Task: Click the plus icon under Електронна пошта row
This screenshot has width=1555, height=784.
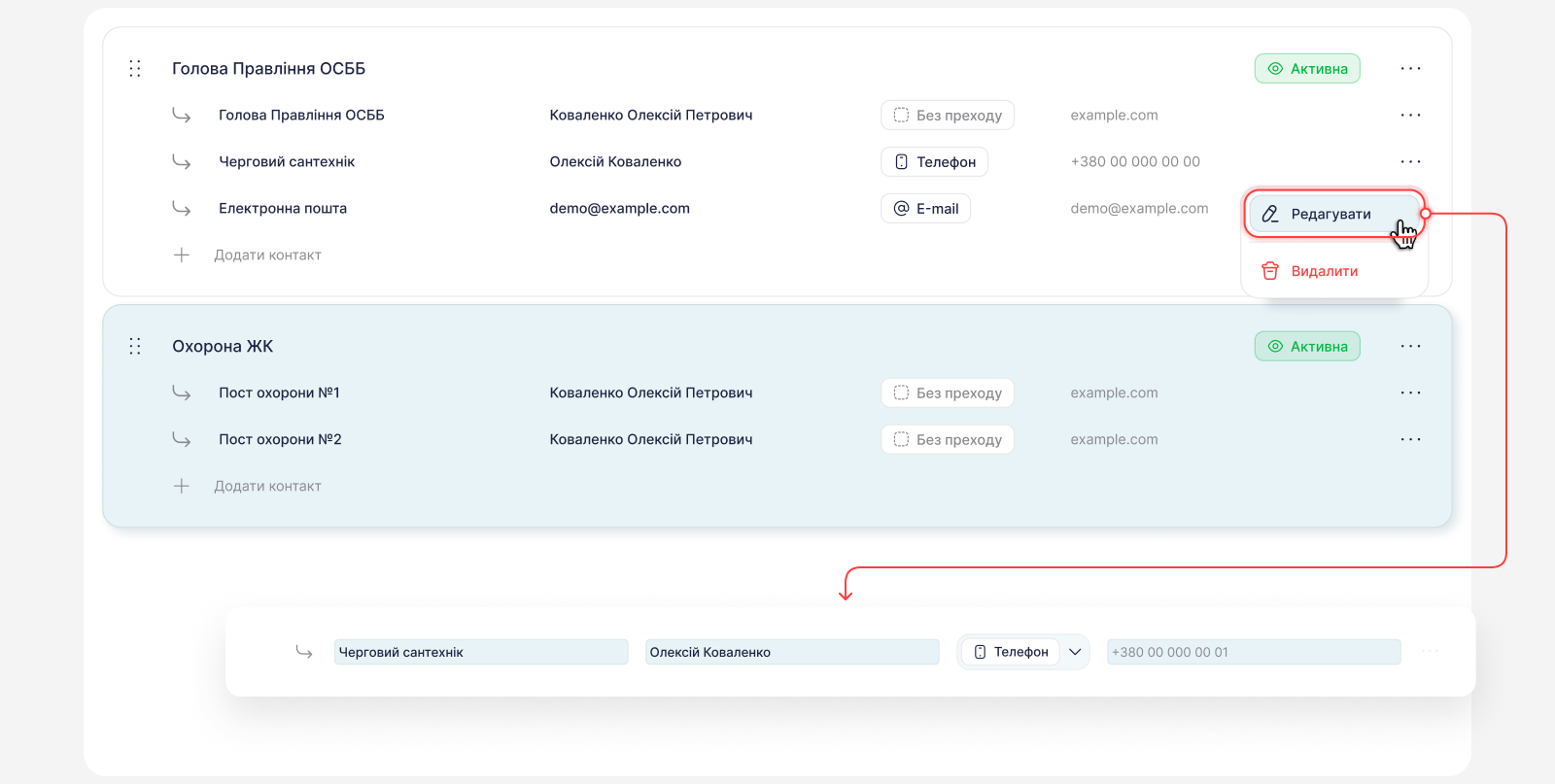Action: [x=181, y=255]
